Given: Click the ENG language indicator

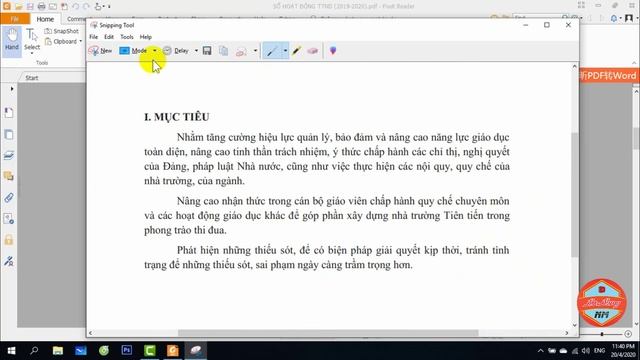Looking at the screenshot, I should point(599,351).
